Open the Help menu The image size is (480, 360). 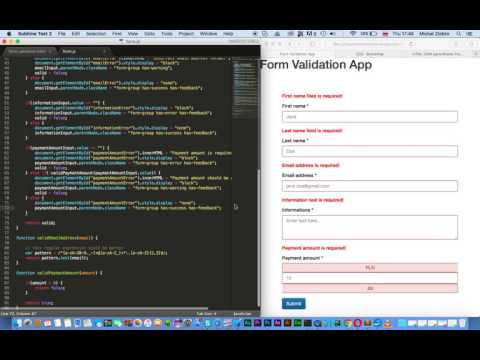(x=228, y=34)
